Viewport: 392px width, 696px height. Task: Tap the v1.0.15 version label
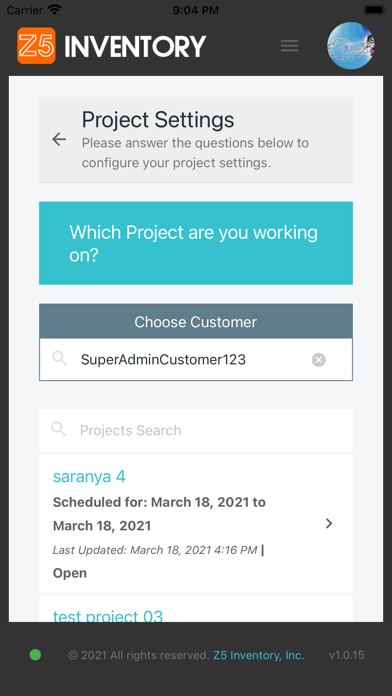pyautogui.click(x=347, y=655)
